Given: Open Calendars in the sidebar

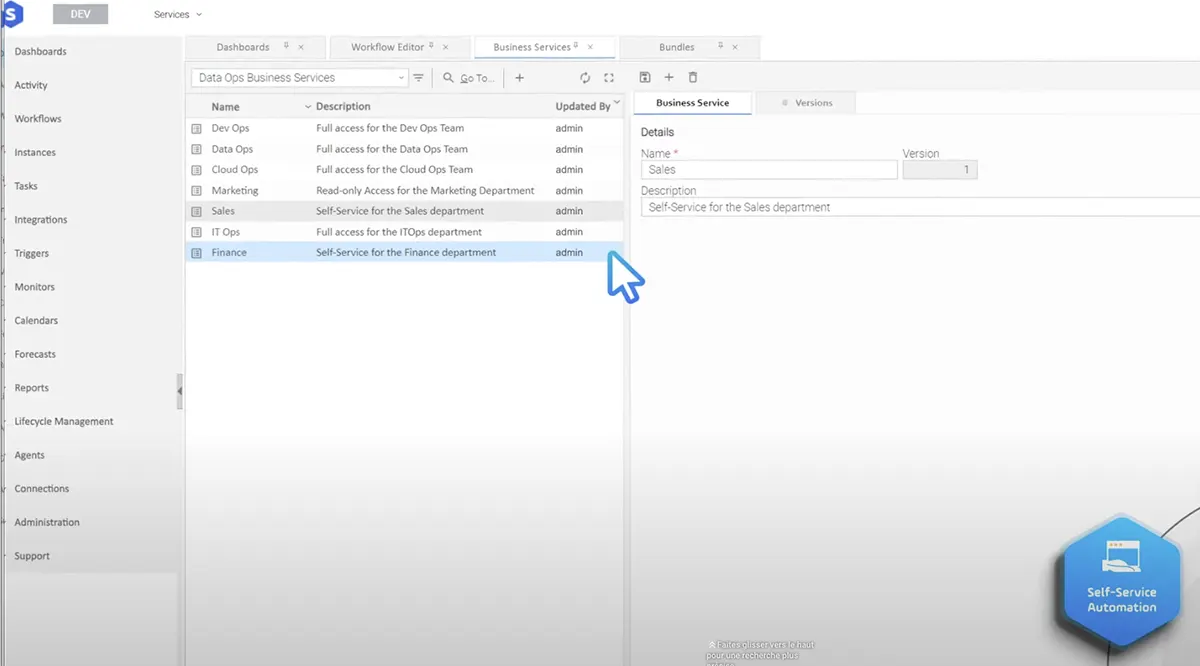Looking at the screenshot, I should 36,321.
